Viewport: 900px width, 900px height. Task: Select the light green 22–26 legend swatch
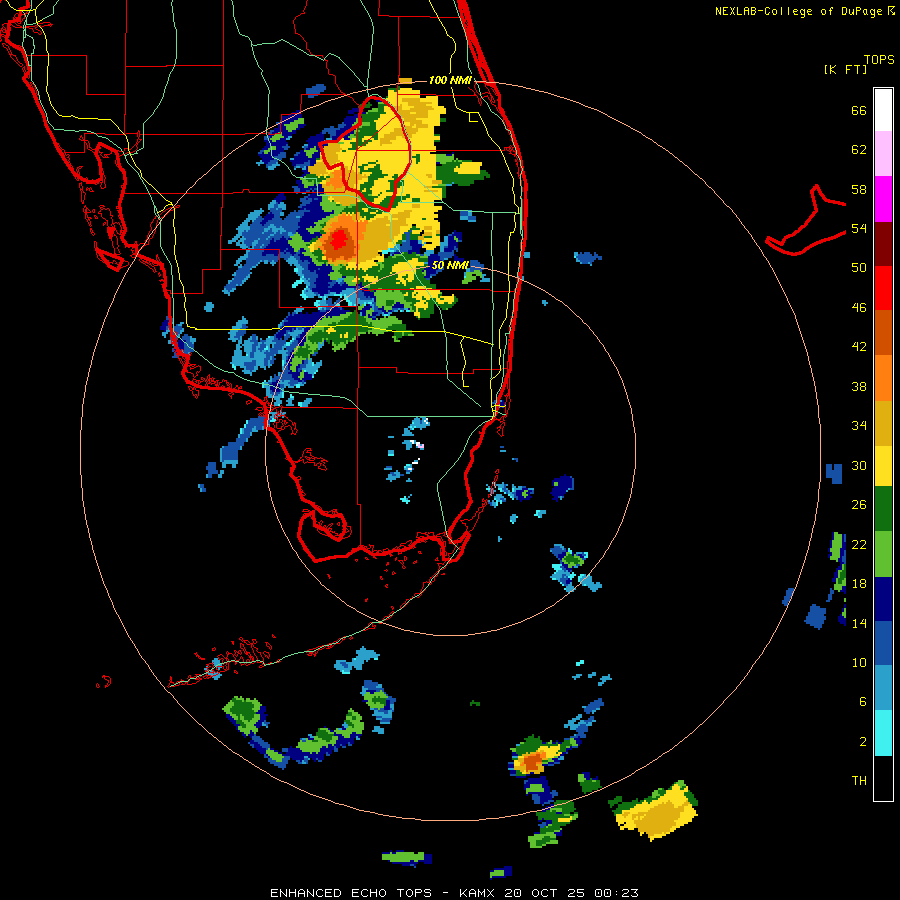pyautogui.click(x=883, y=554)
